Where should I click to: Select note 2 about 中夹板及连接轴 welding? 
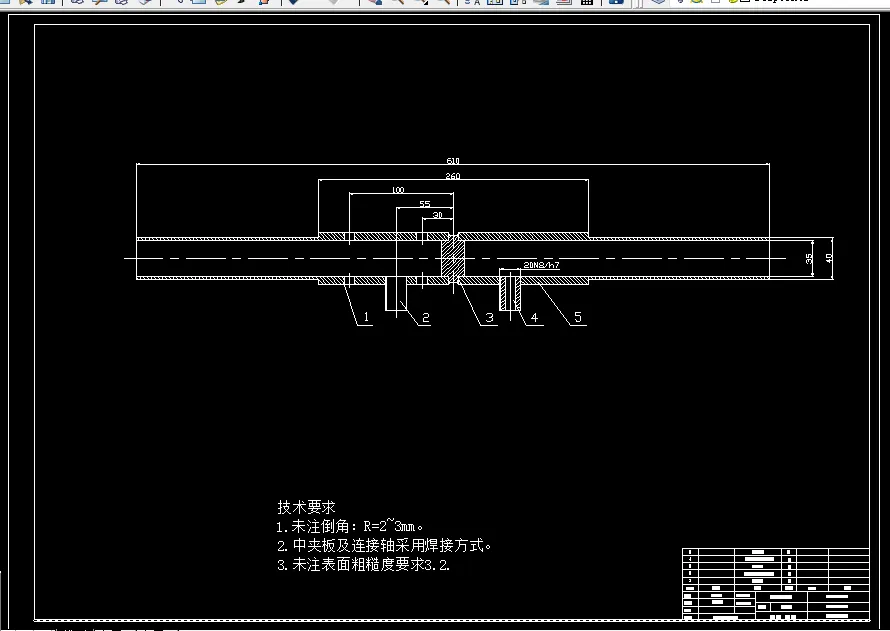[384, 545]
